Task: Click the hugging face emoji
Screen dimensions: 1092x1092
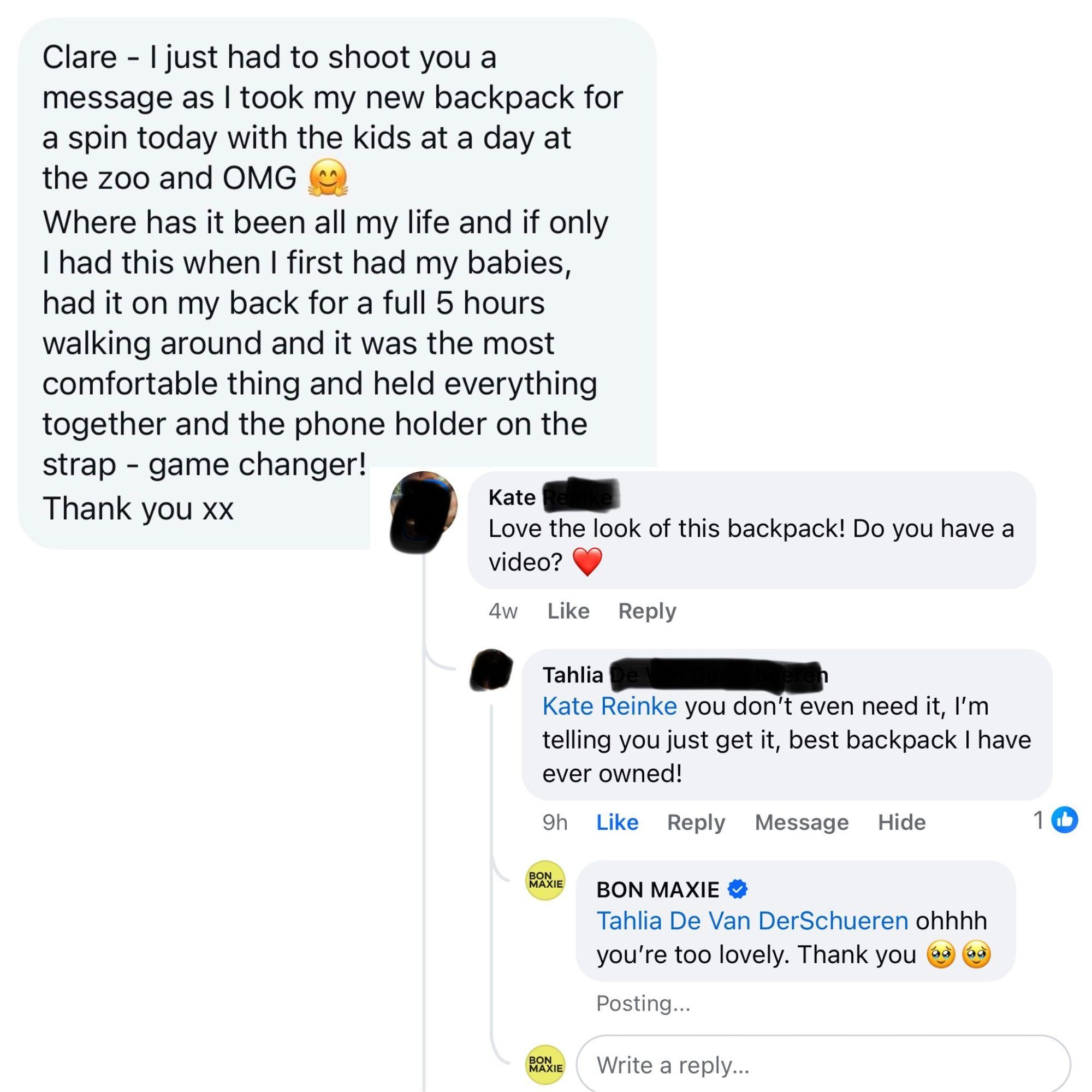Action: pos(327,178)
